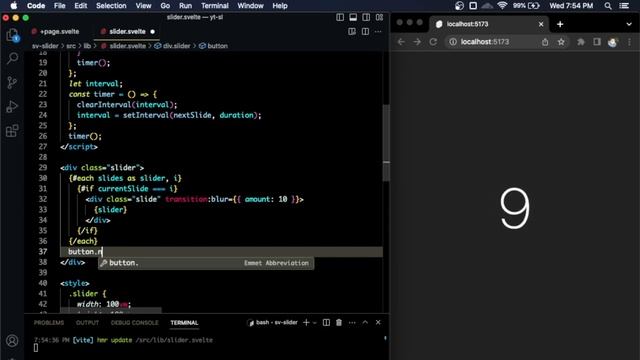Image resolution: width=640 pixels, height=360 pixels.
Task: Open browser extensions puzzle icon
Action: click(x=580, y=42)
